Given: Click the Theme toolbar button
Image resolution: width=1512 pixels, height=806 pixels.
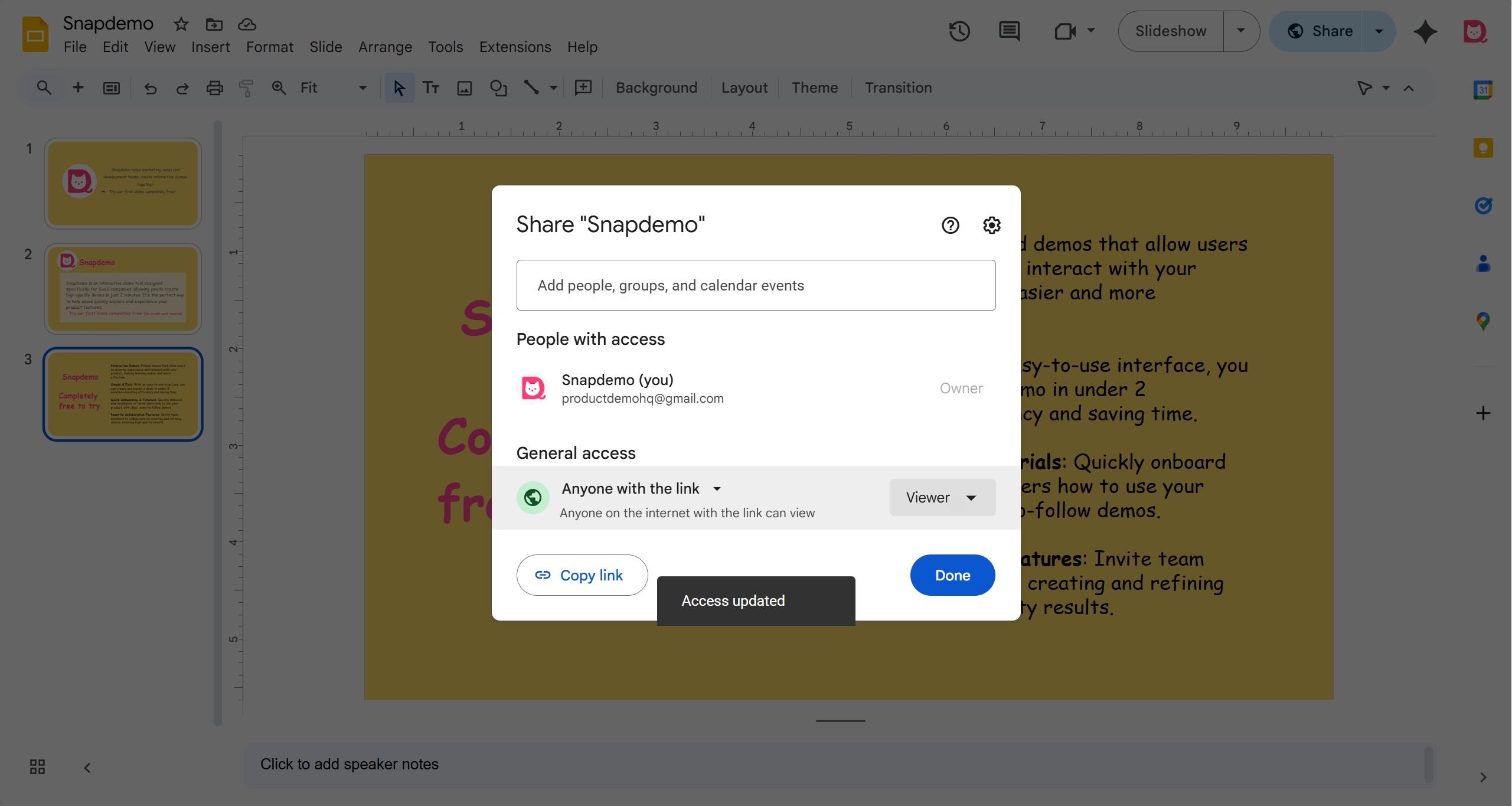Looking at the screenshot, I should point(814,88).
